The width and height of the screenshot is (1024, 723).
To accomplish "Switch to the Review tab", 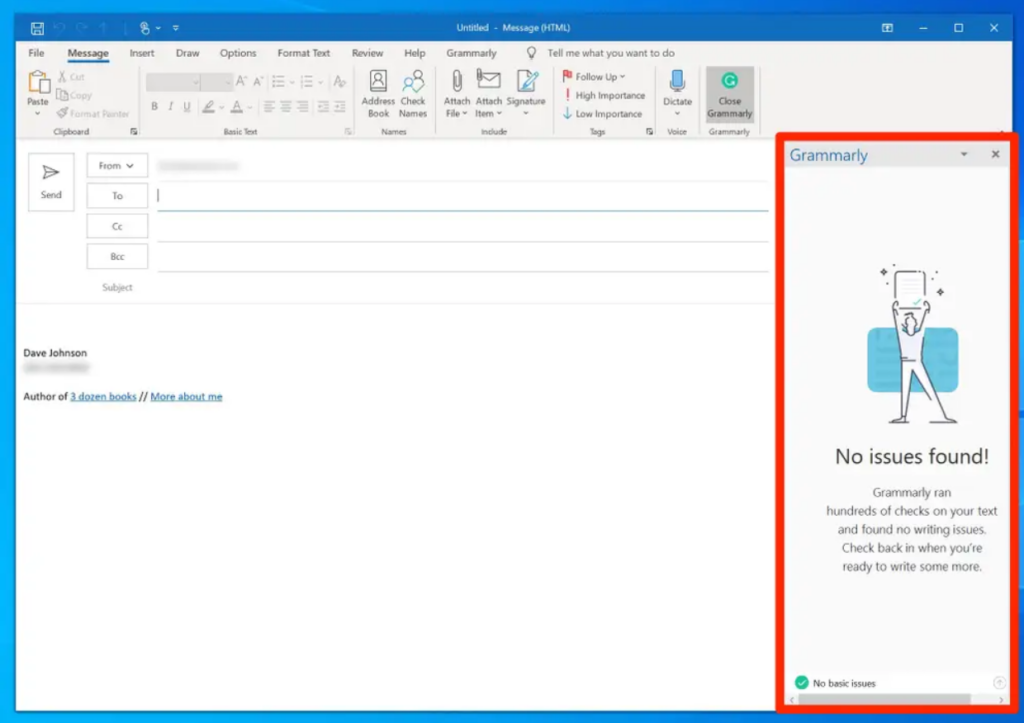I will (367, 53).
